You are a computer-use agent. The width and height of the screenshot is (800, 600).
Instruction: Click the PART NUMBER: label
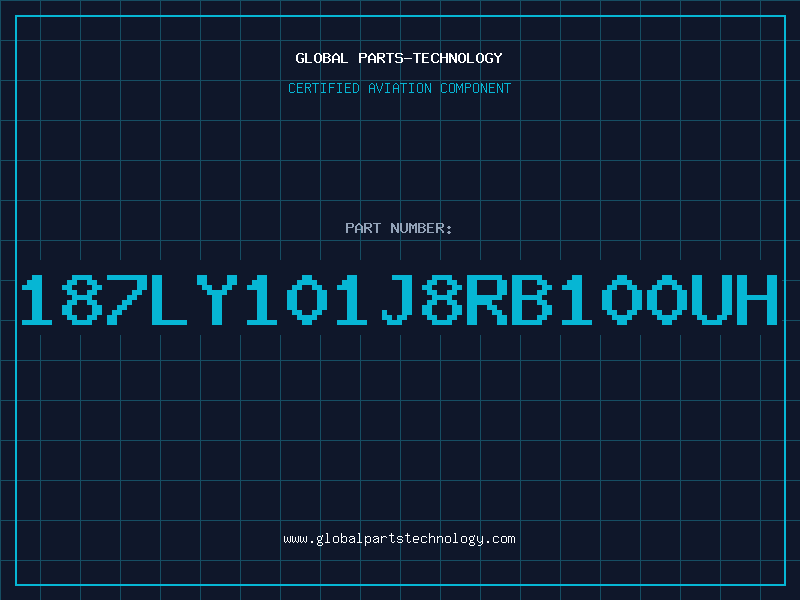pos(399,228)
